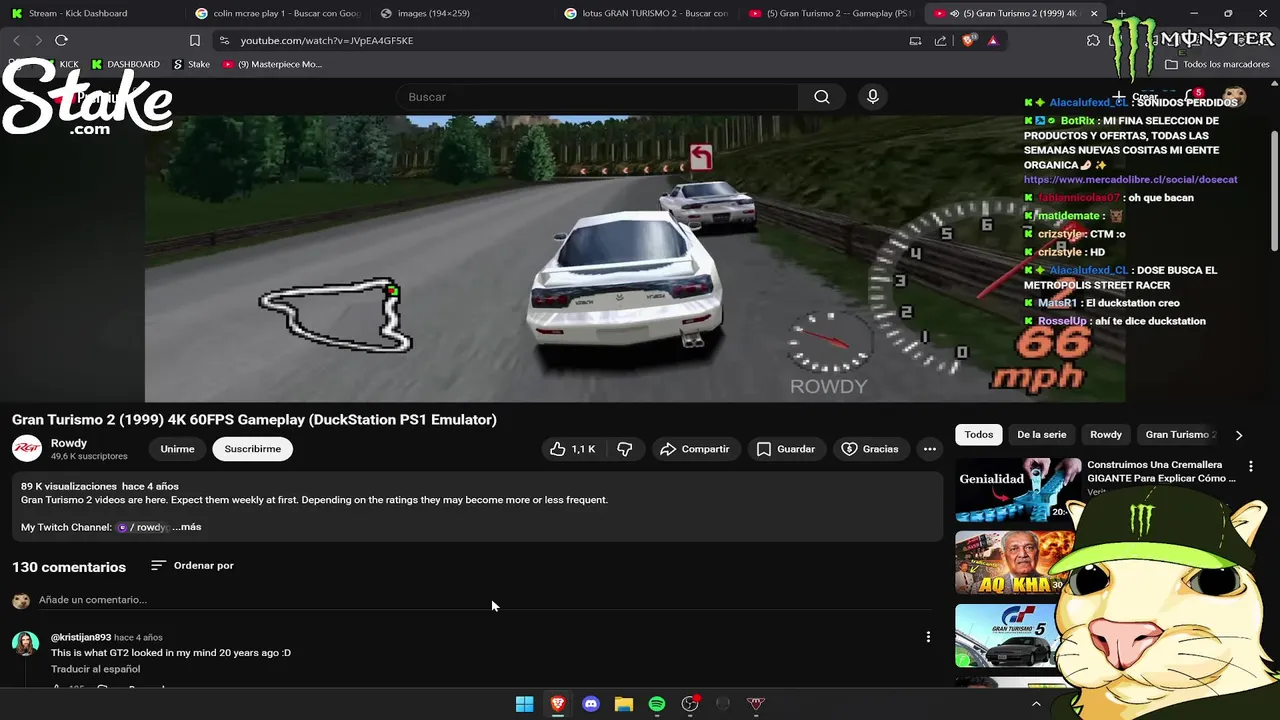
Task: Open the Stake bookmark
Action: click(191, 64)
